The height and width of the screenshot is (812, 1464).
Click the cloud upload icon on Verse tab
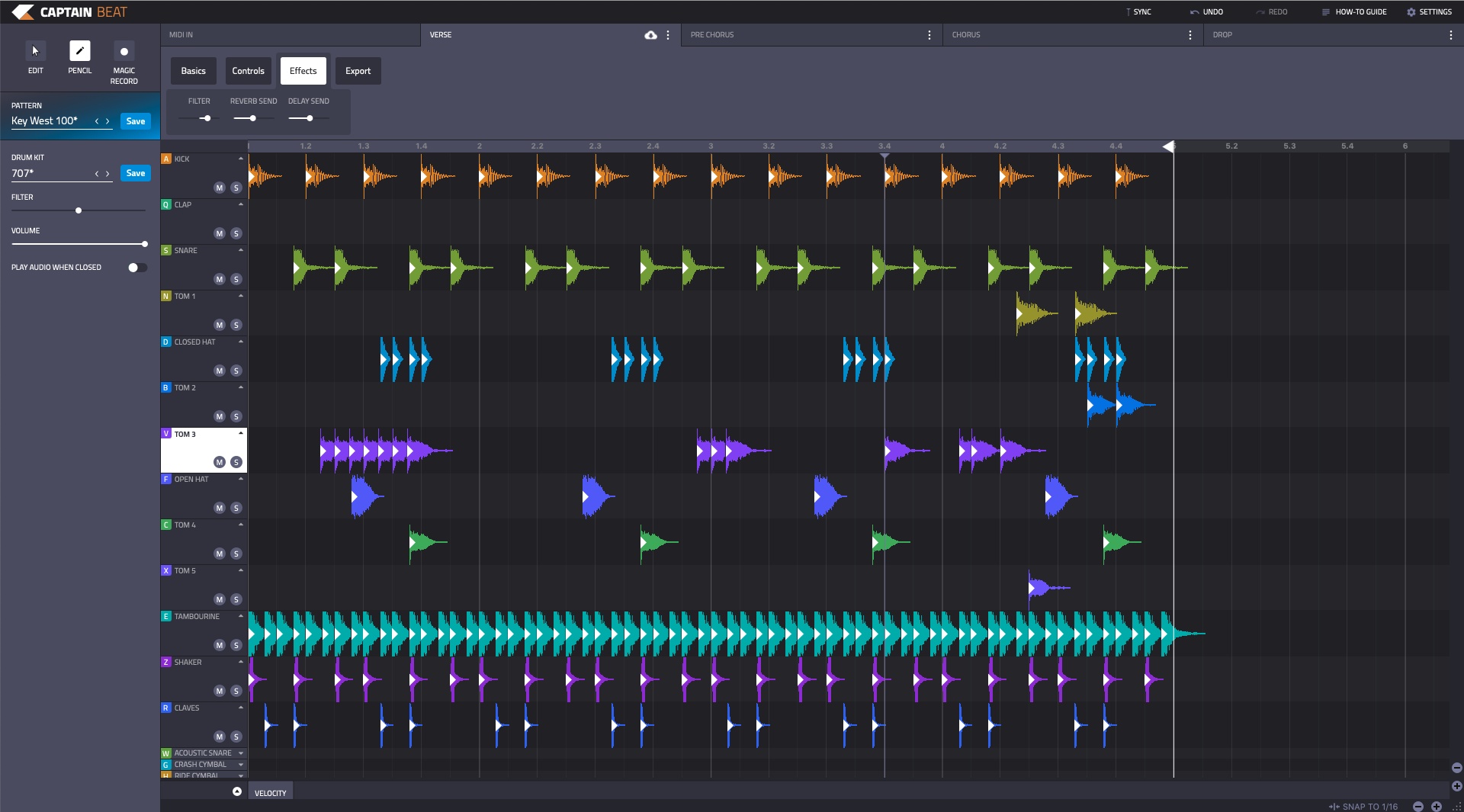[650, 35]
